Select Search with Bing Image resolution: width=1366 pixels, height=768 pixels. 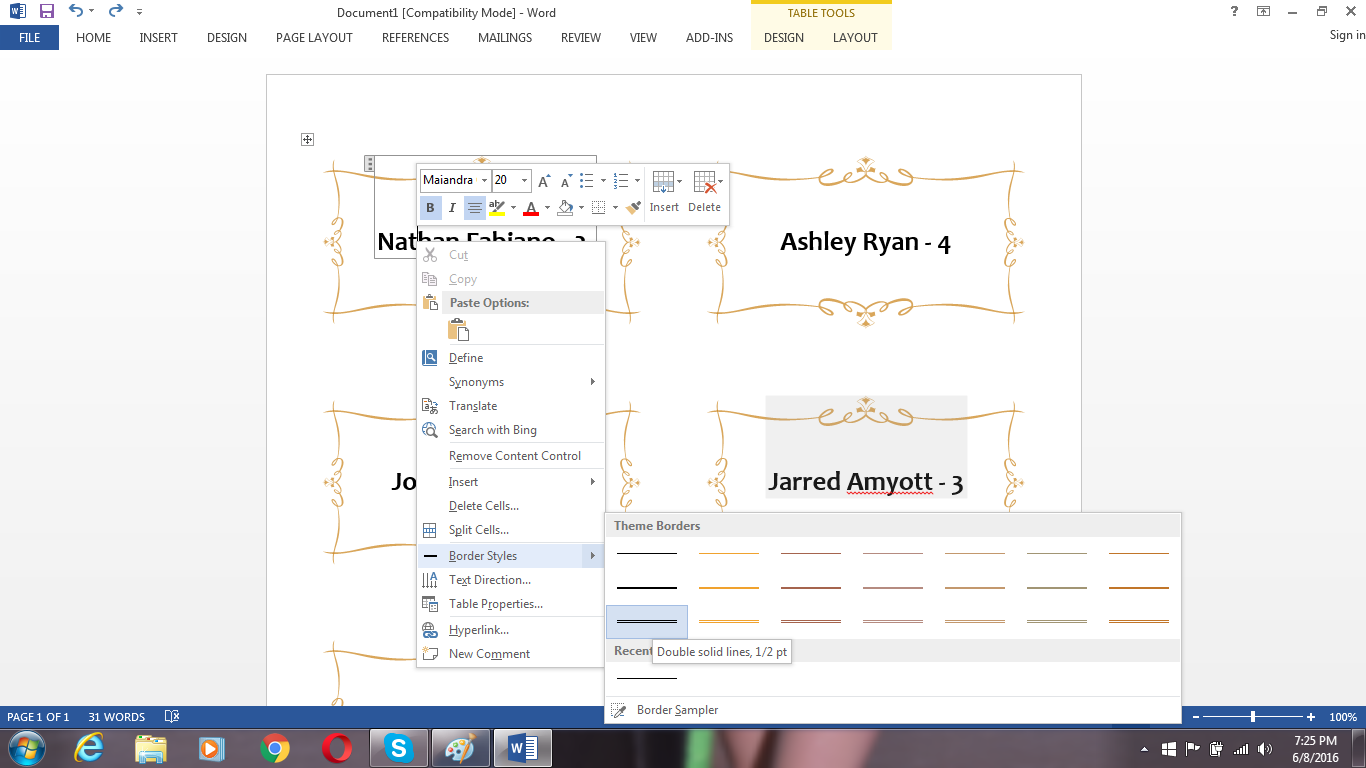[x=511, y=430]
